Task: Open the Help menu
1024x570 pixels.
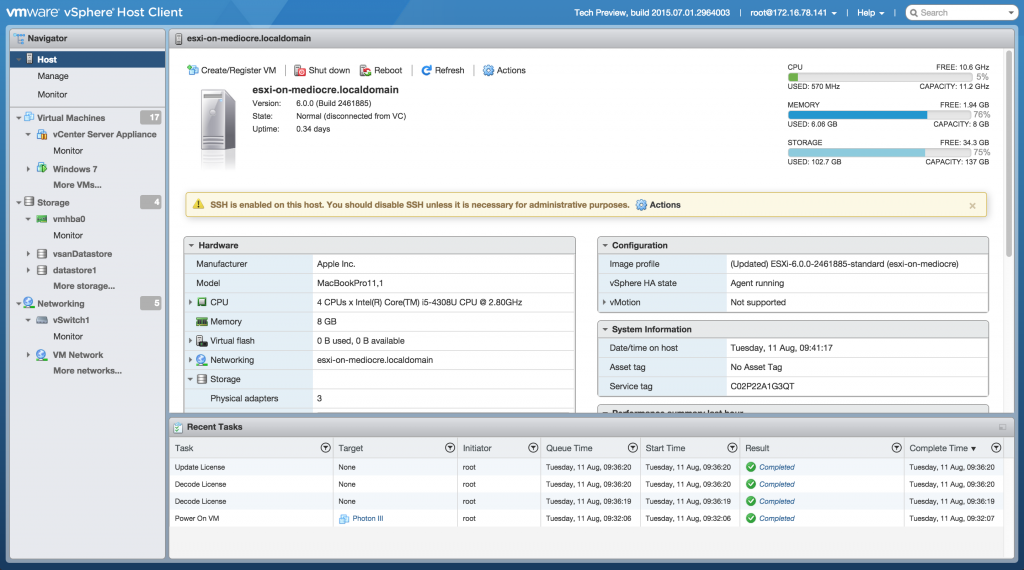Action: [x=871, y=13]
